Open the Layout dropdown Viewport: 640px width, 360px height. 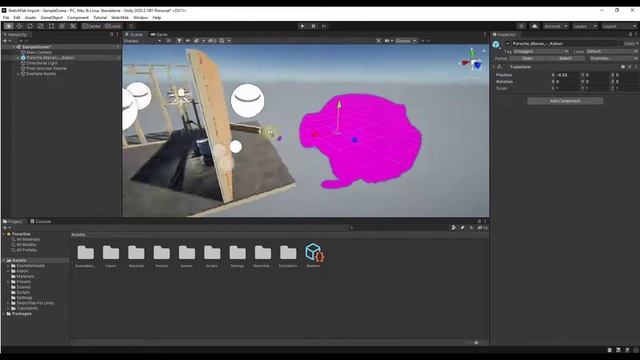(619, 26)
